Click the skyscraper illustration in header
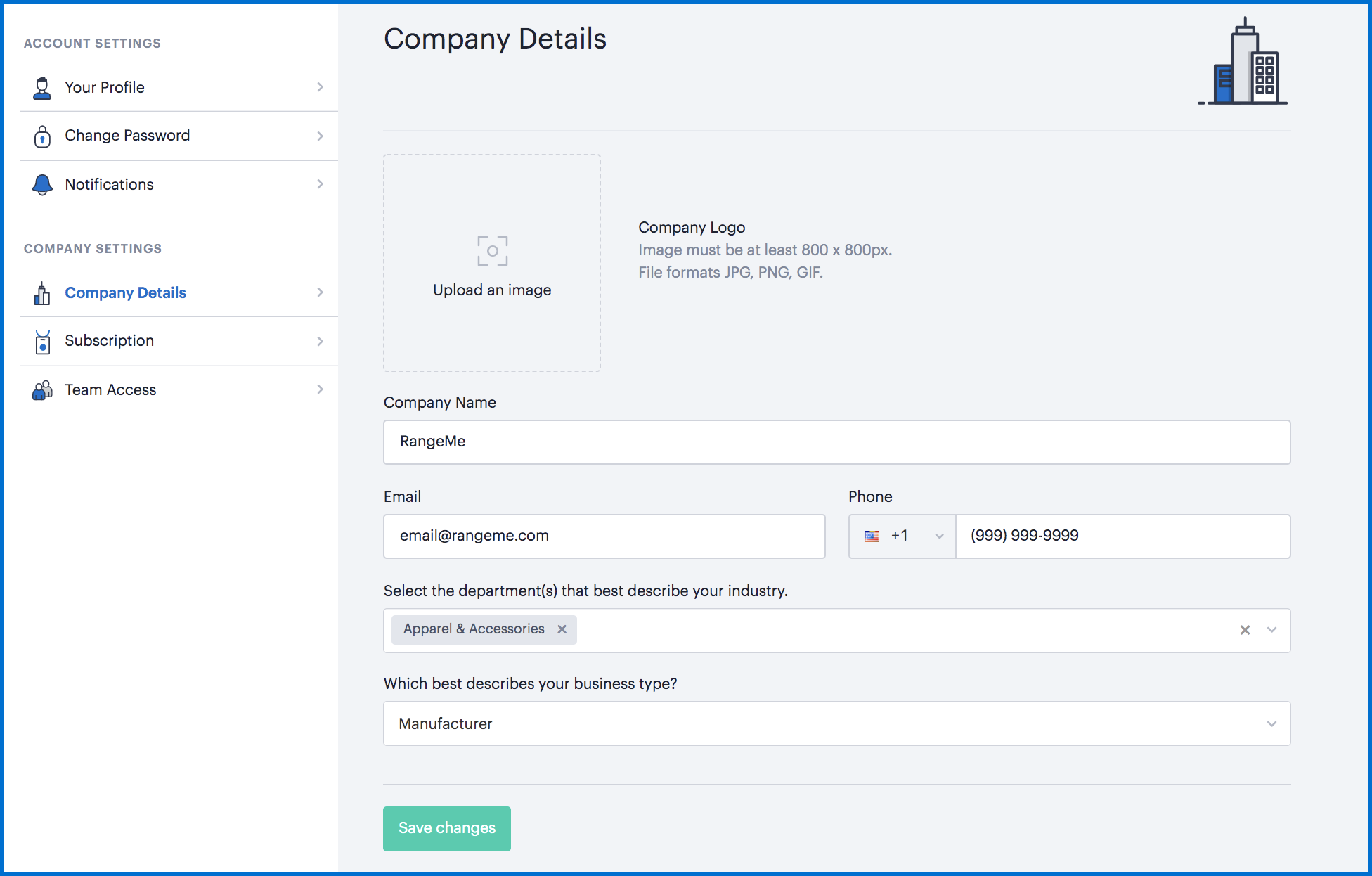The image size is (1372, 876). tap(1243, 62)
